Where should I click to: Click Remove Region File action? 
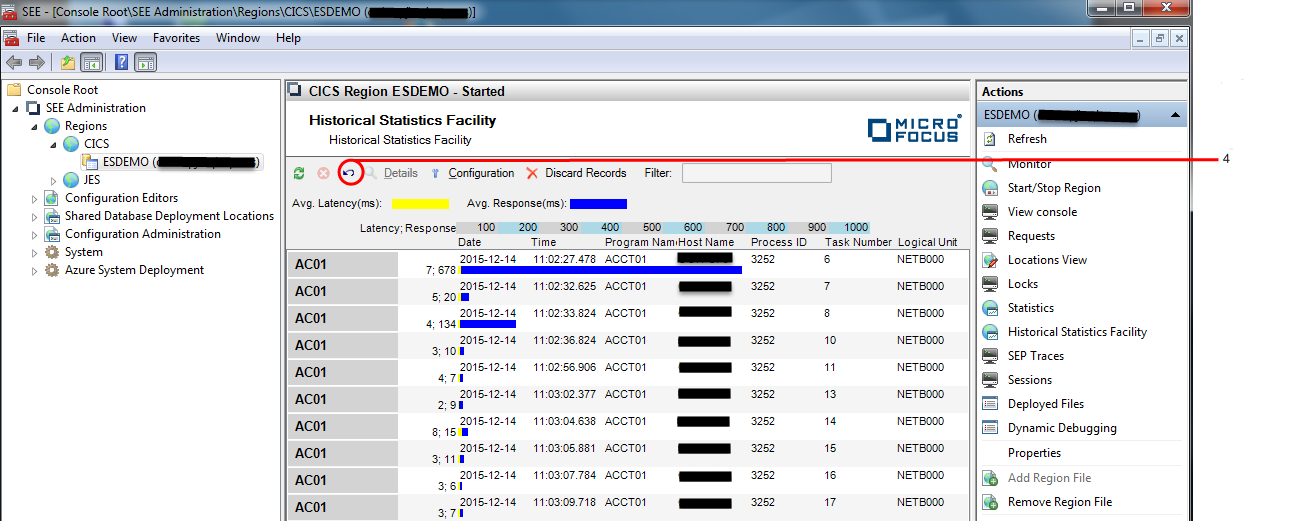tap(1060, 502)
